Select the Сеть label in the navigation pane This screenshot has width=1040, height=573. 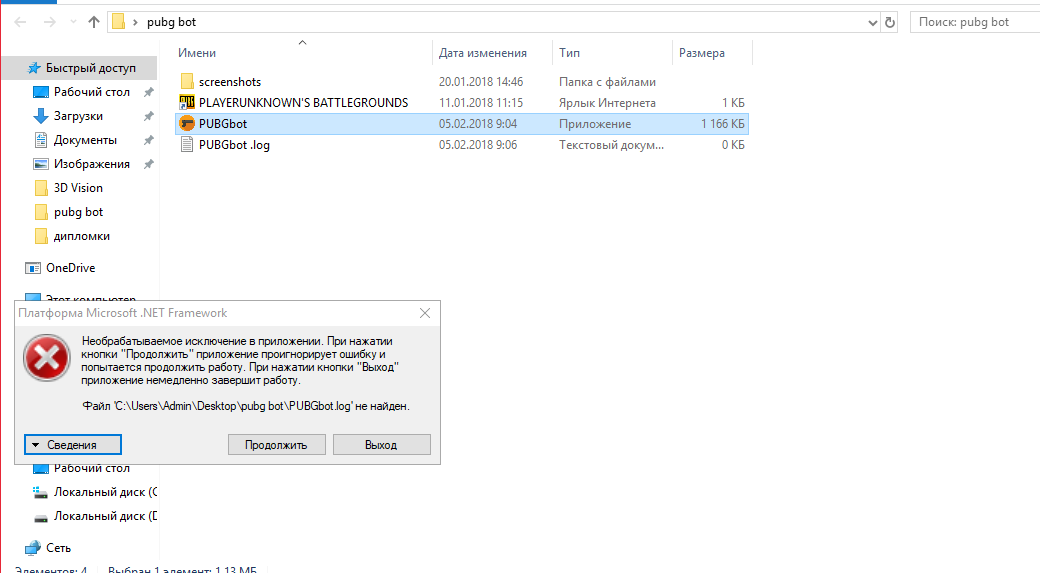point(58,548)
